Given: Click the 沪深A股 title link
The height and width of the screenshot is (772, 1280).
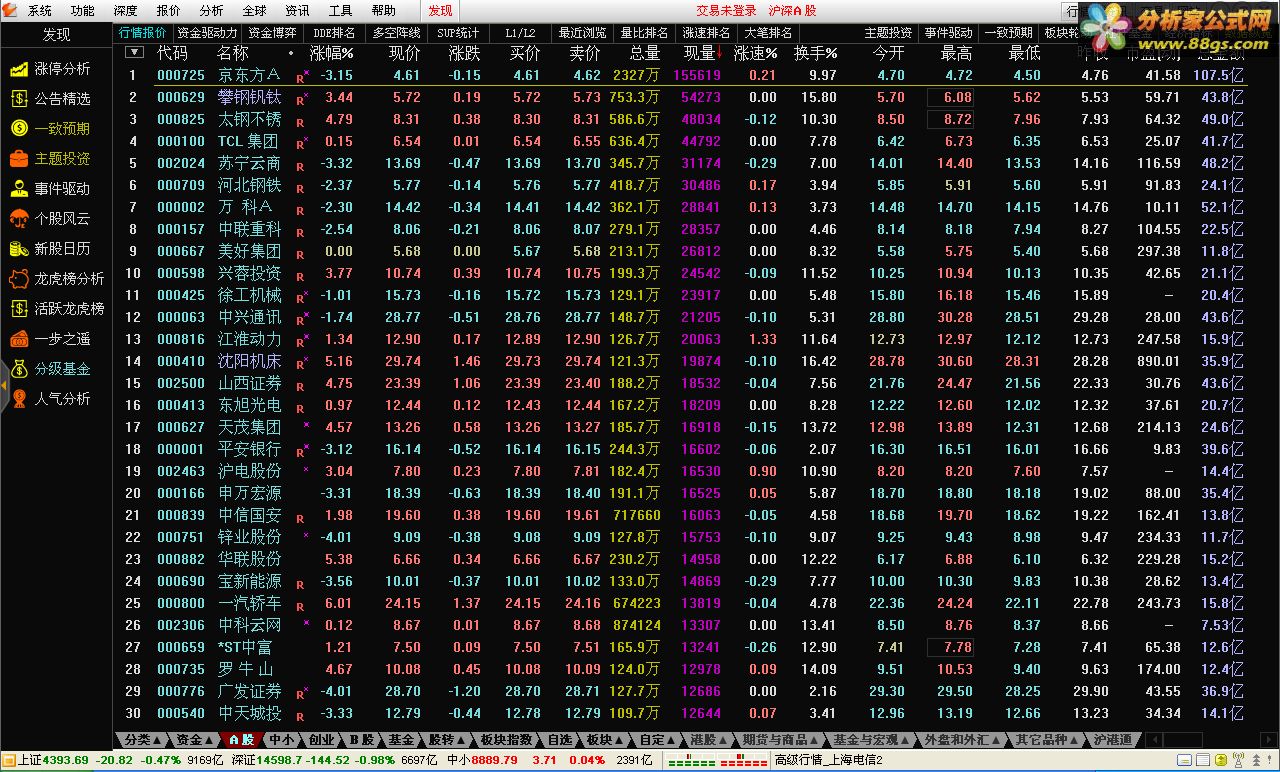Looking at the screenshot, I should [x=793, y=11].
